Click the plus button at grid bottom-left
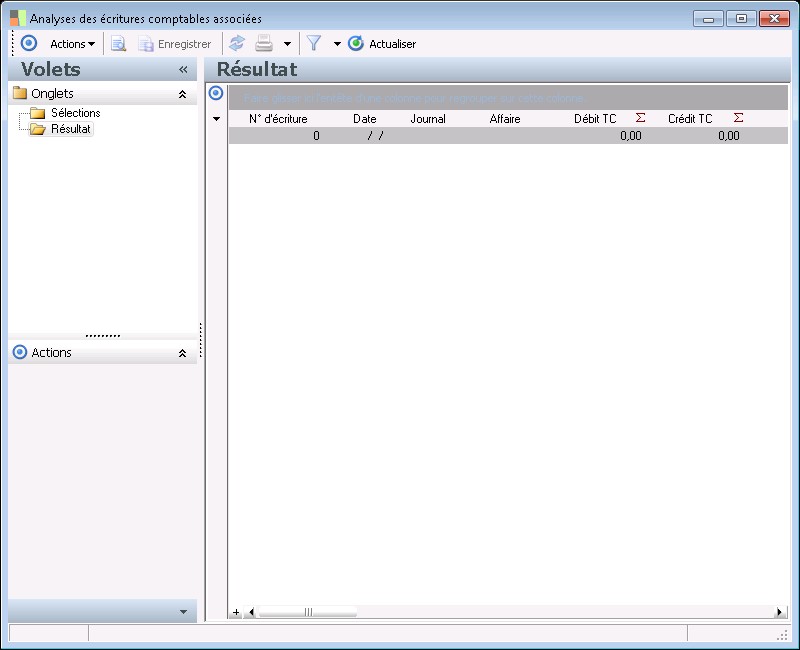 pyautogui.click(x=237, y=612)
